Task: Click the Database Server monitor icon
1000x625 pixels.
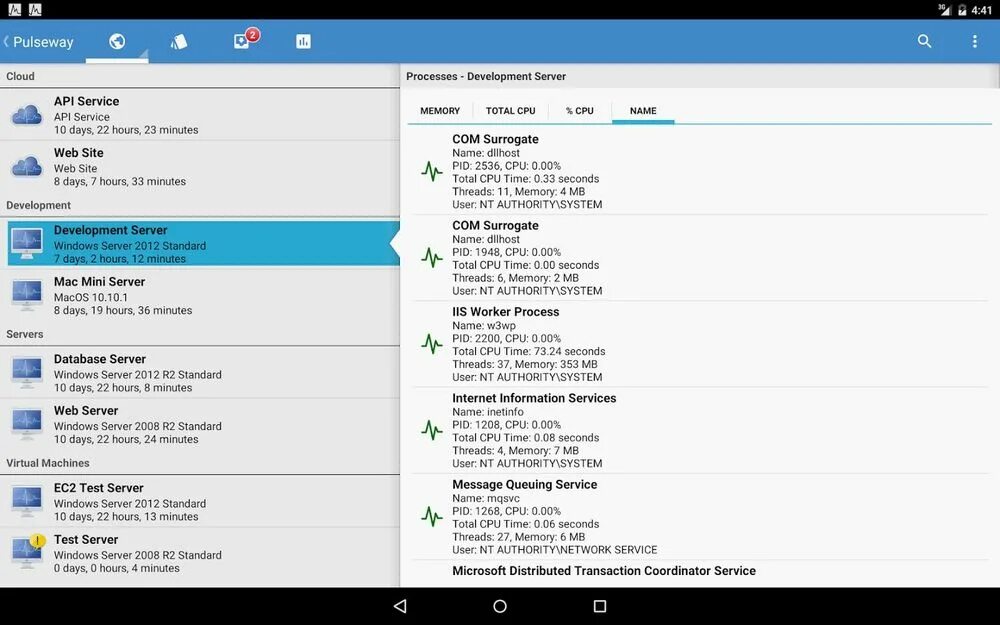Action: tap(27, 372)
